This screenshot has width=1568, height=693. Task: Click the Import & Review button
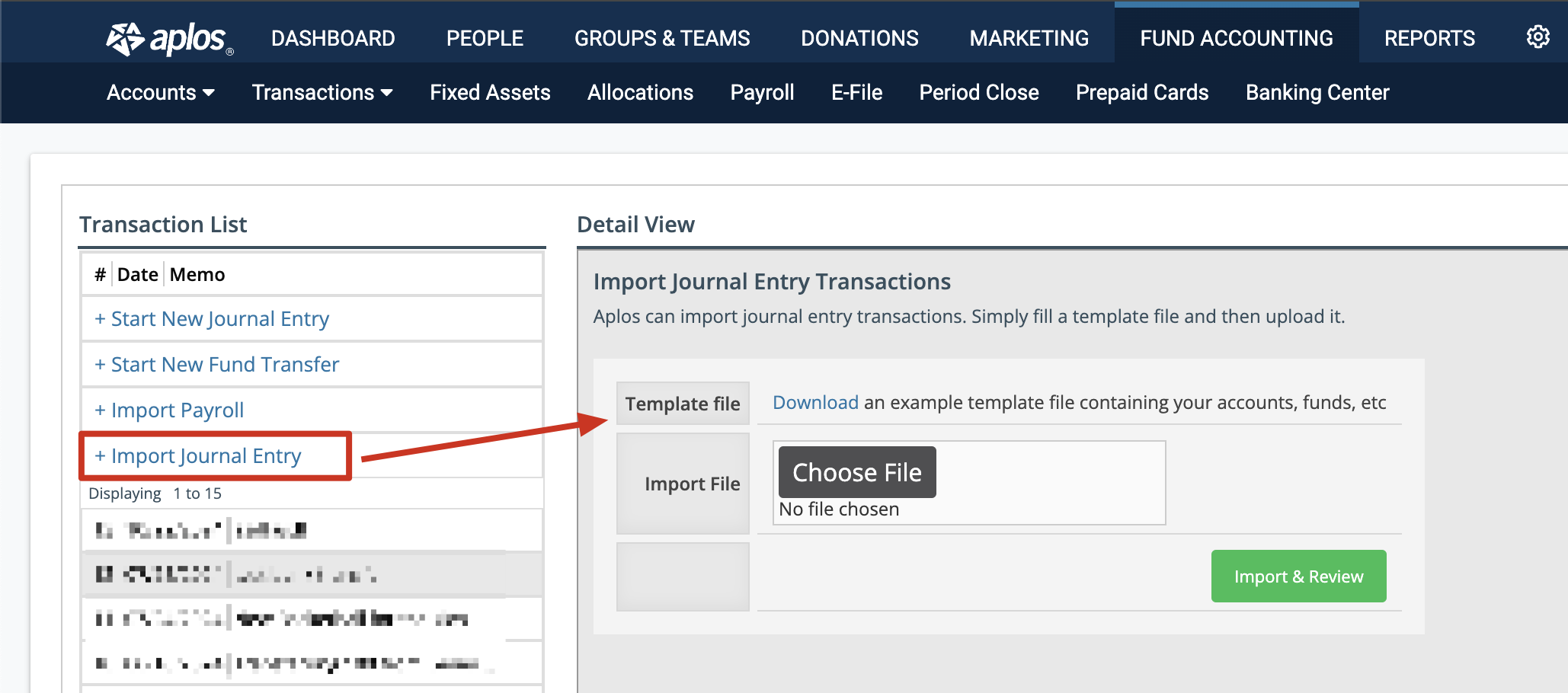coord(1298,576)
